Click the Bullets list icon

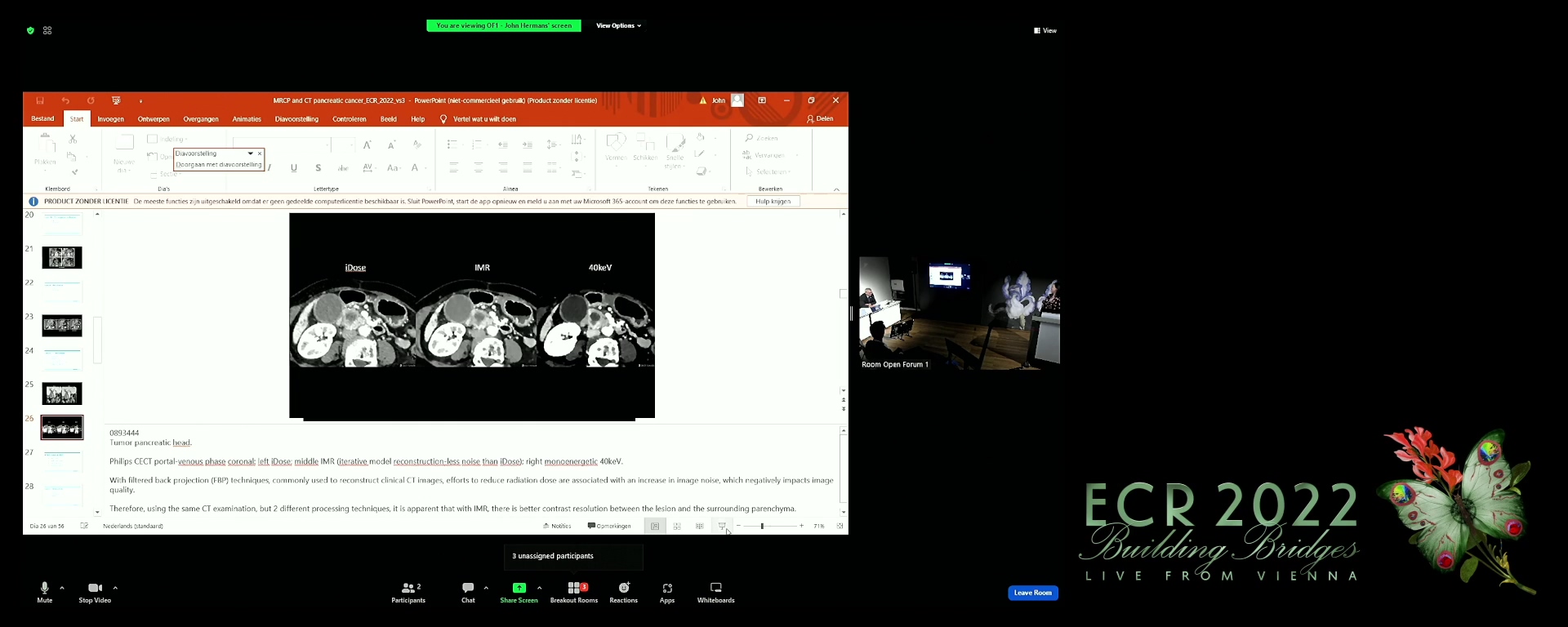453,145
